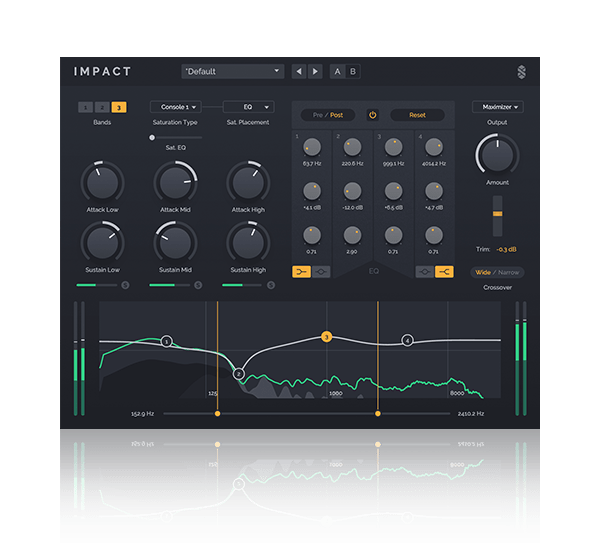Open the Console 1 saturation type dropdown
The width and height of the screenshot is (600, 543).
coord(176,107)
